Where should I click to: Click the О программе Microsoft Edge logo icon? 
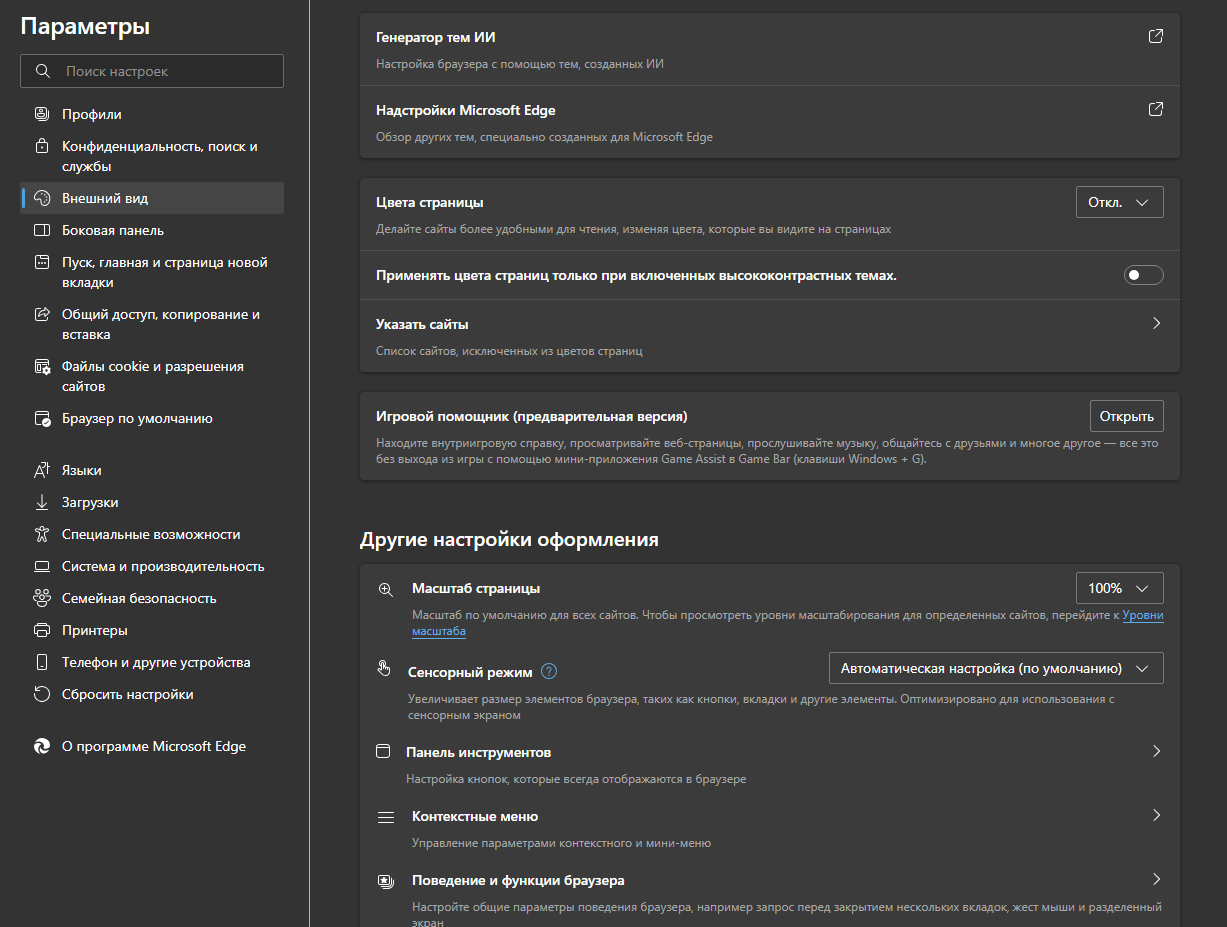42,746
